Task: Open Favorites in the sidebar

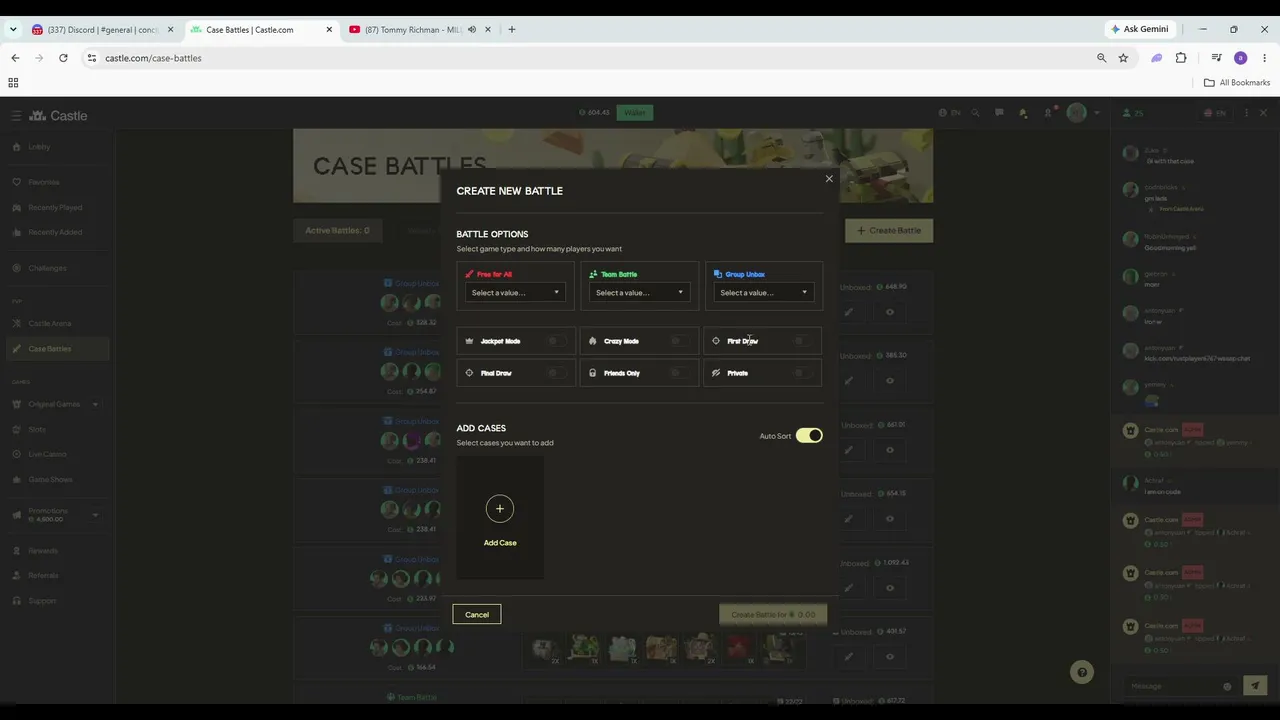Action: point(43,182)
